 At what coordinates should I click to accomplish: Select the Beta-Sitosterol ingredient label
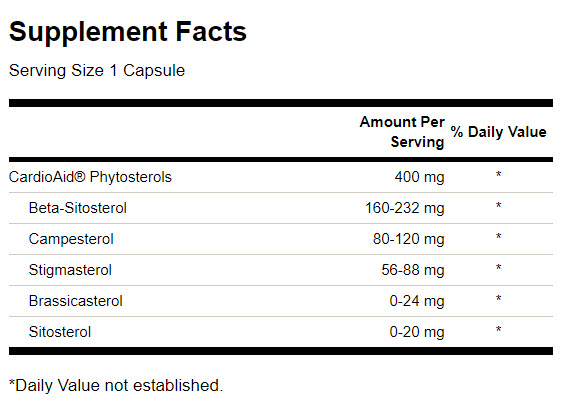tap(78, 208)
